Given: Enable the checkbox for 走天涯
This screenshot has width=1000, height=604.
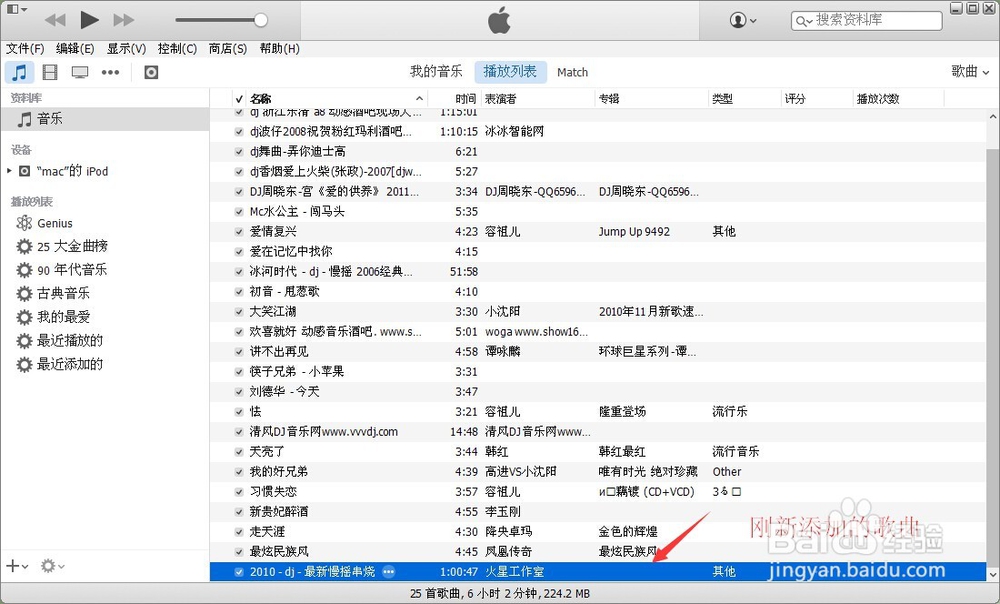Looking at the screenshot, I should click(x=238, y=531).
